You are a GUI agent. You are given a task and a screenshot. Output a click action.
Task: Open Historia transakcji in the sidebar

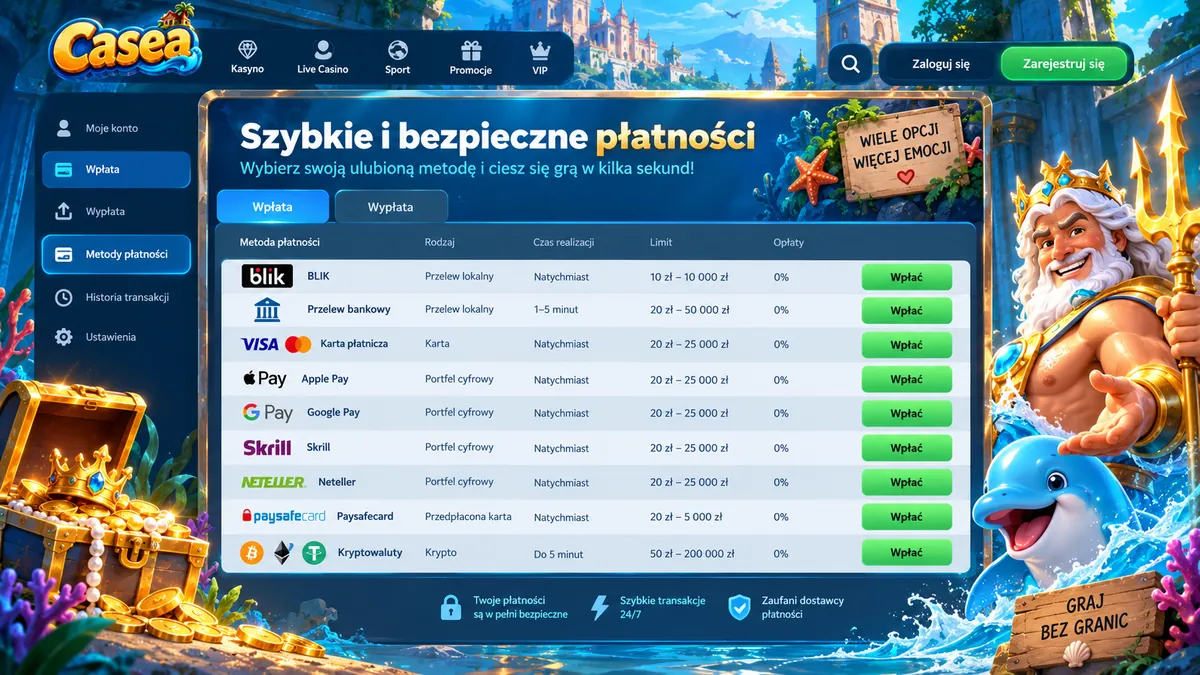point(116,297)
